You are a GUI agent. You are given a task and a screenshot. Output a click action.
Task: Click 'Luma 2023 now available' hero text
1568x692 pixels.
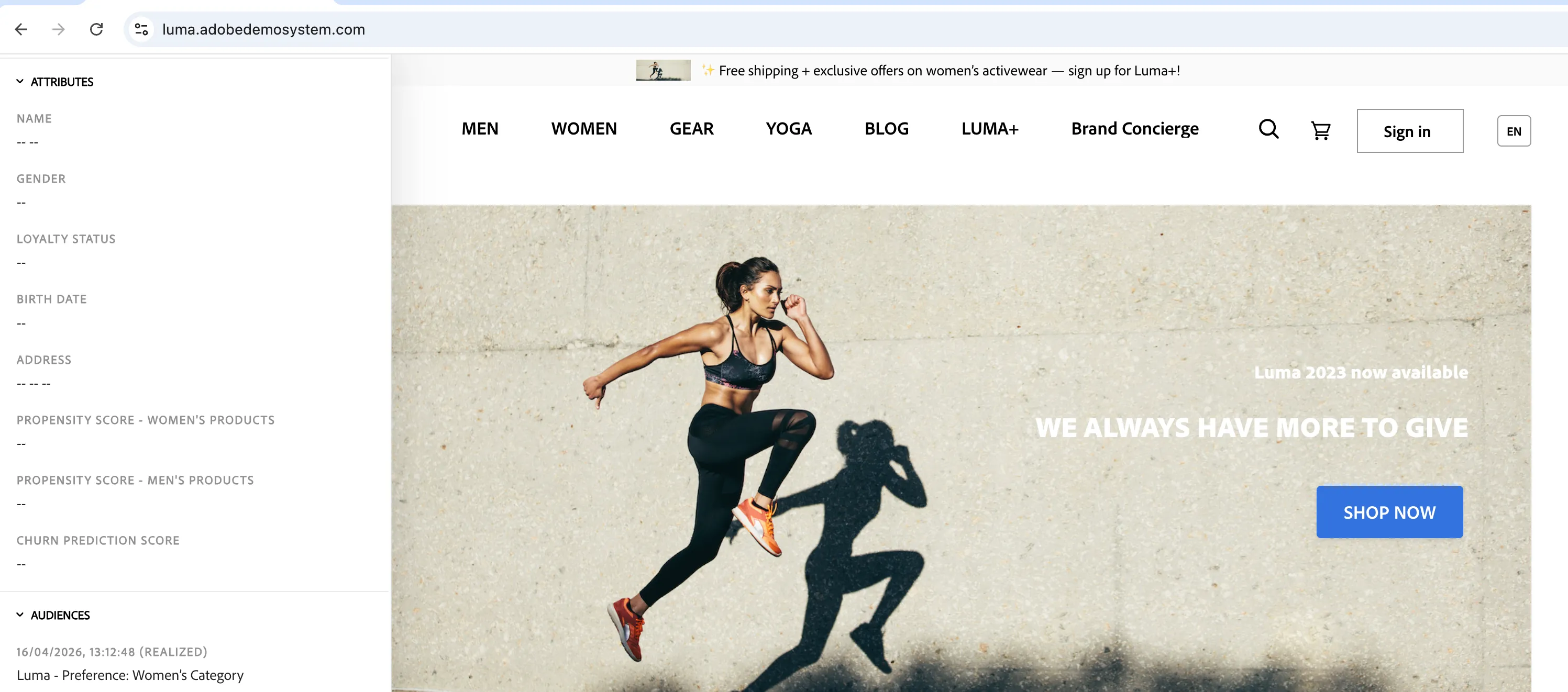(1361, 372)
